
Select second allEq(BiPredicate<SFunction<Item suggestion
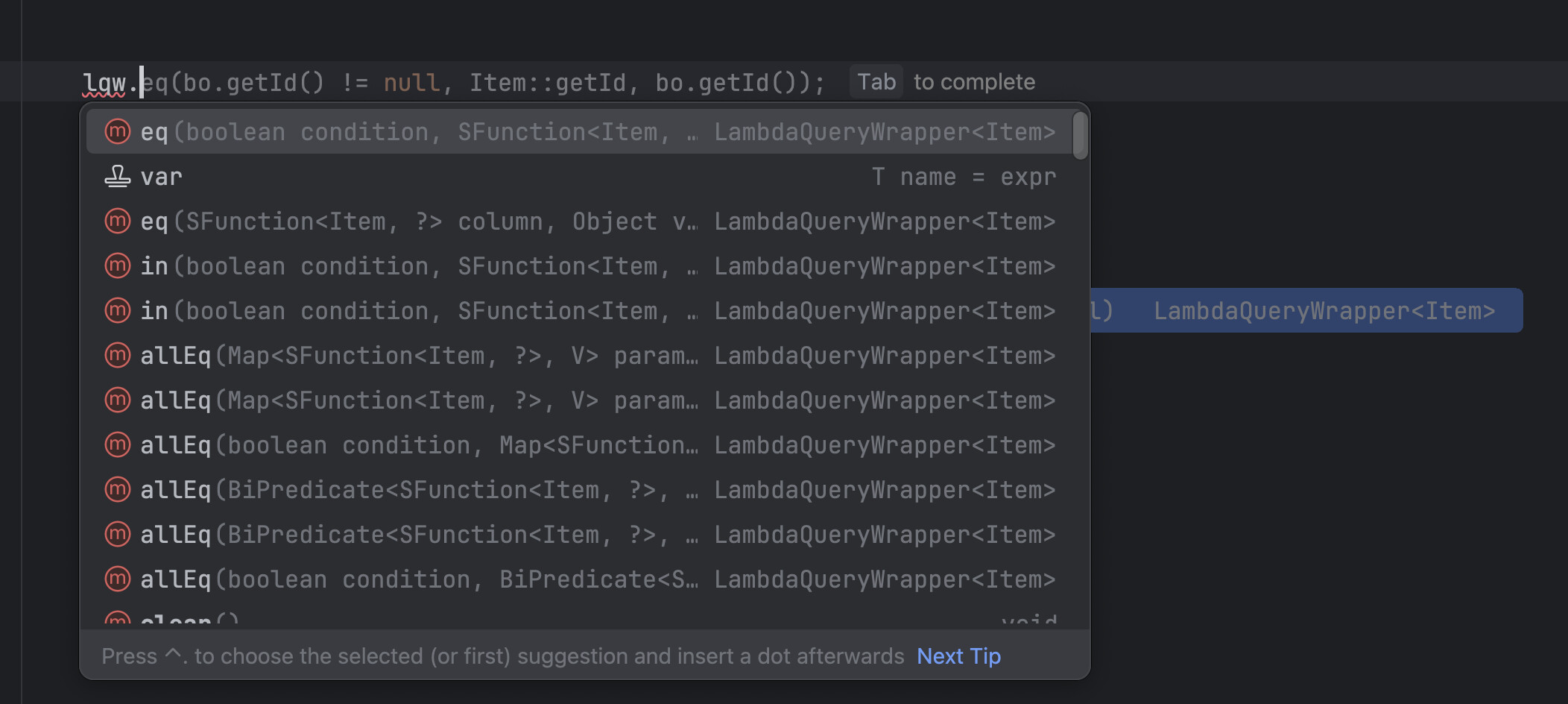click(x=579, y=534)
